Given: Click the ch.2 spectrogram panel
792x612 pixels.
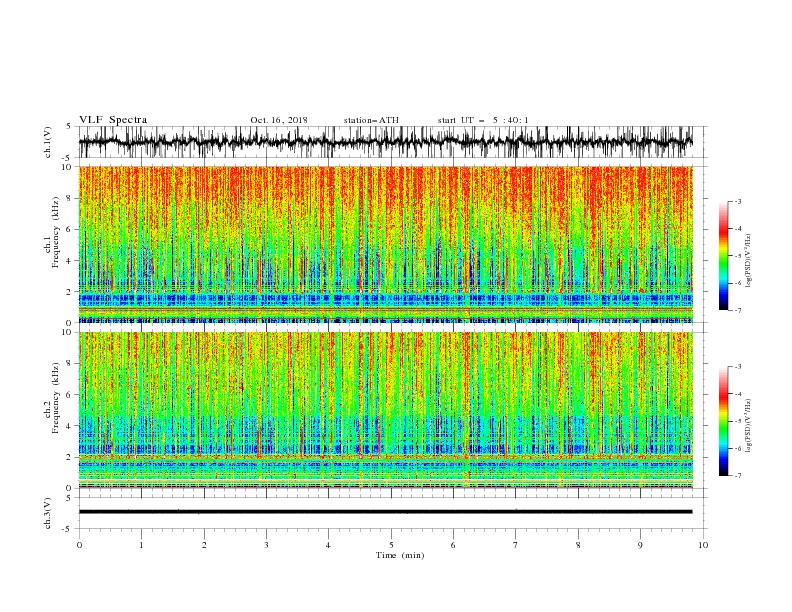Looking at the screenshot, I should [x=385, y=410].
